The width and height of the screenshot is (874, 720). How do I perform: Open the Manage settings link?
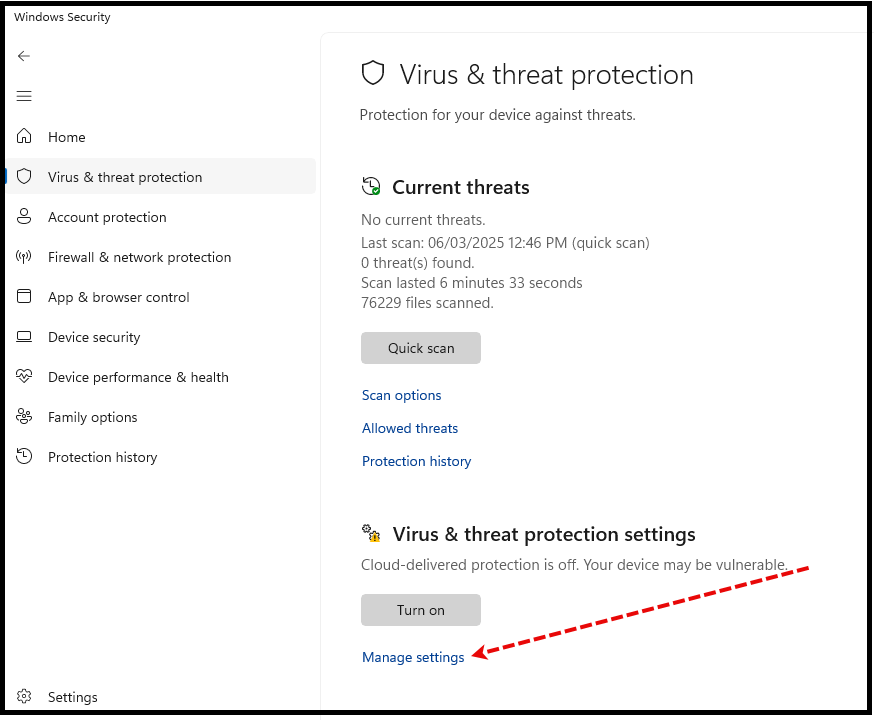[413, 658]
